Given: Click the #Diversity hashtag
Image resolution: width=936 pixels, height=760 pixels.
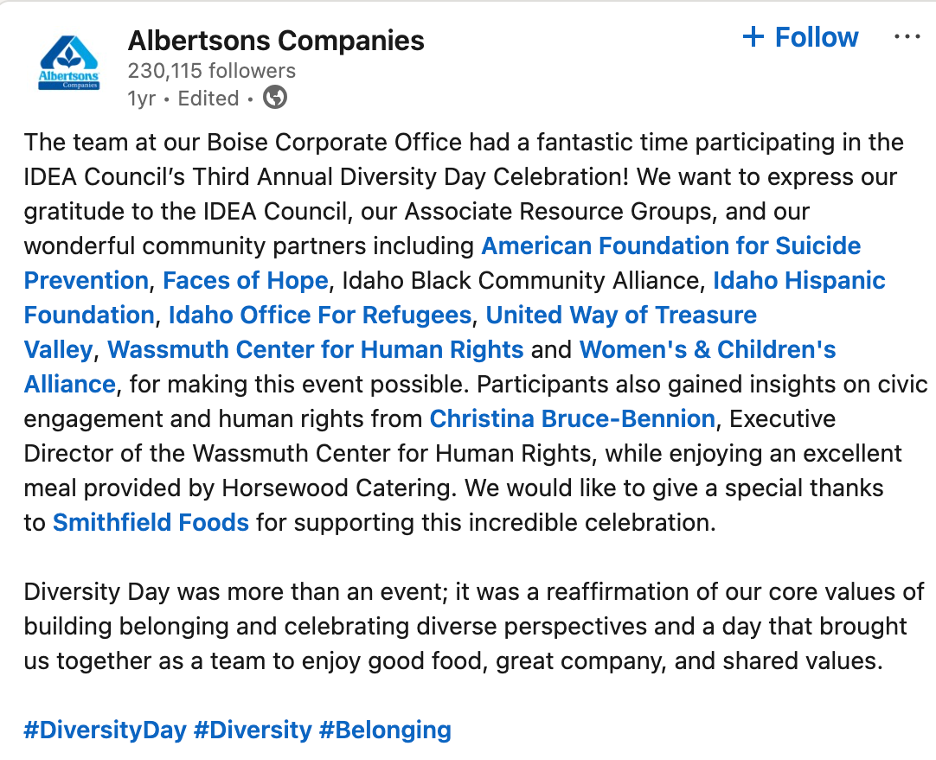Looking at the screenshot, I should coord(253,730).
